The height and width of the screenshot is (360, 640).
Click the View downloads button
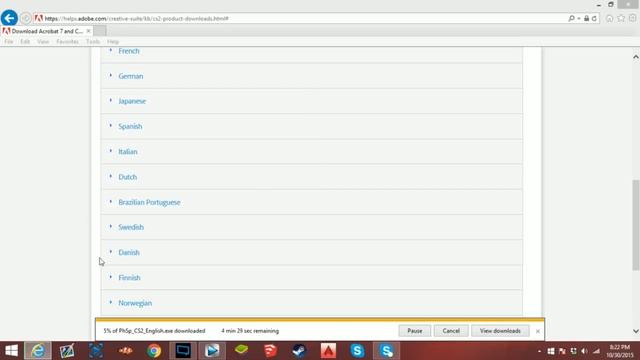click(500, 331)
